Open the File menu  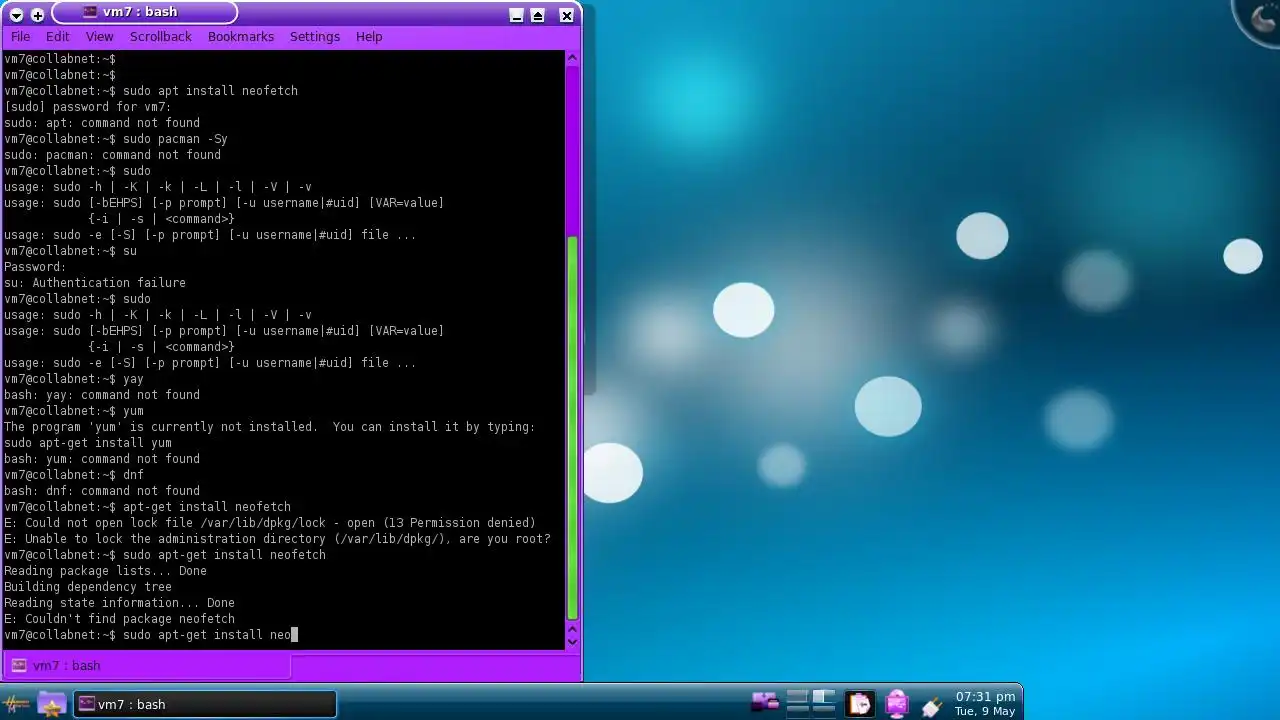20,36
